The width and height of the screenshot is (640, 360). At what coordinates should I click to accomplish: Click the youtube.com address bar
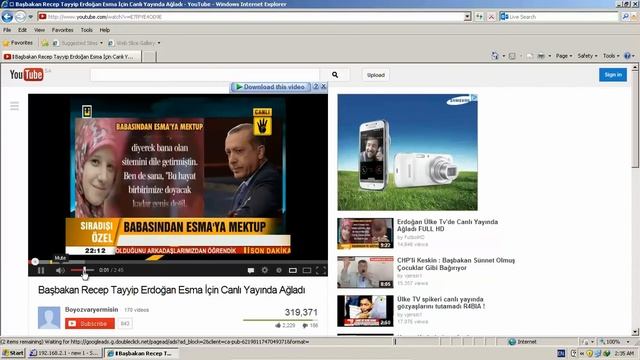pyautogui.click(x=251, y=17)
